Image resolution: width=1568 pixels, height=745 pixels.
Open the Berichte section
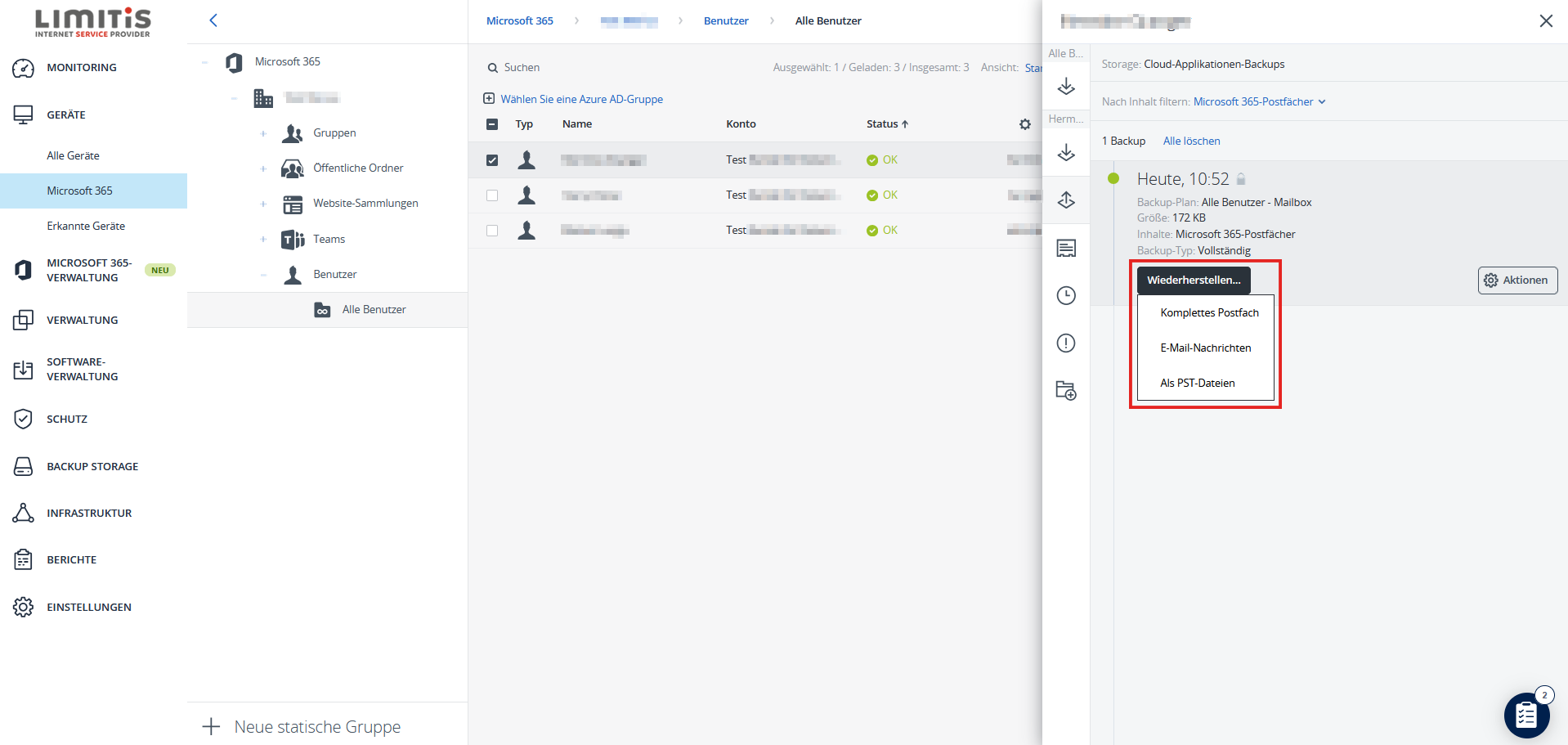tap(71, 560)
